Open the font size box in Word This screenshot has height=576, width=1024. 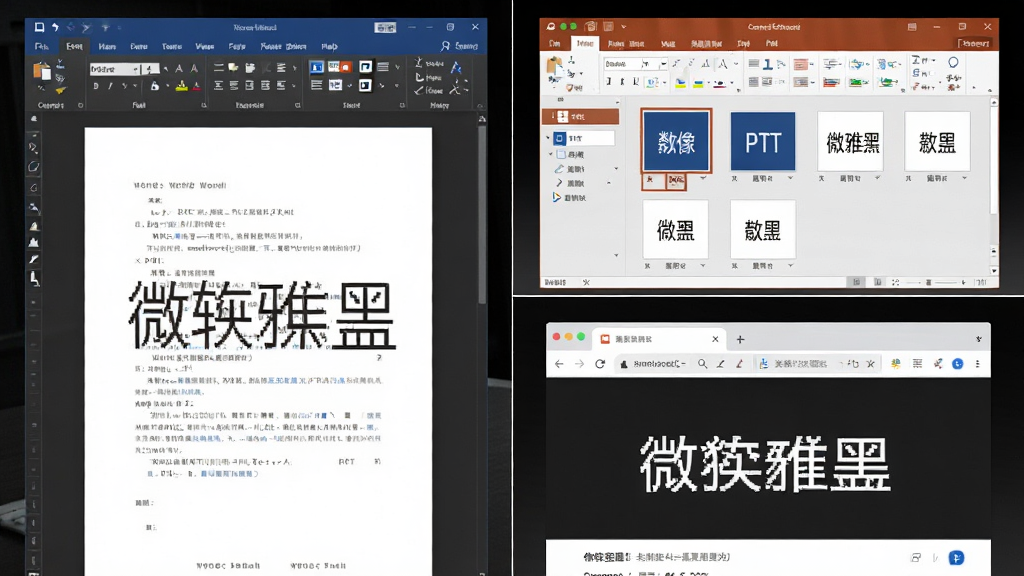150,69
